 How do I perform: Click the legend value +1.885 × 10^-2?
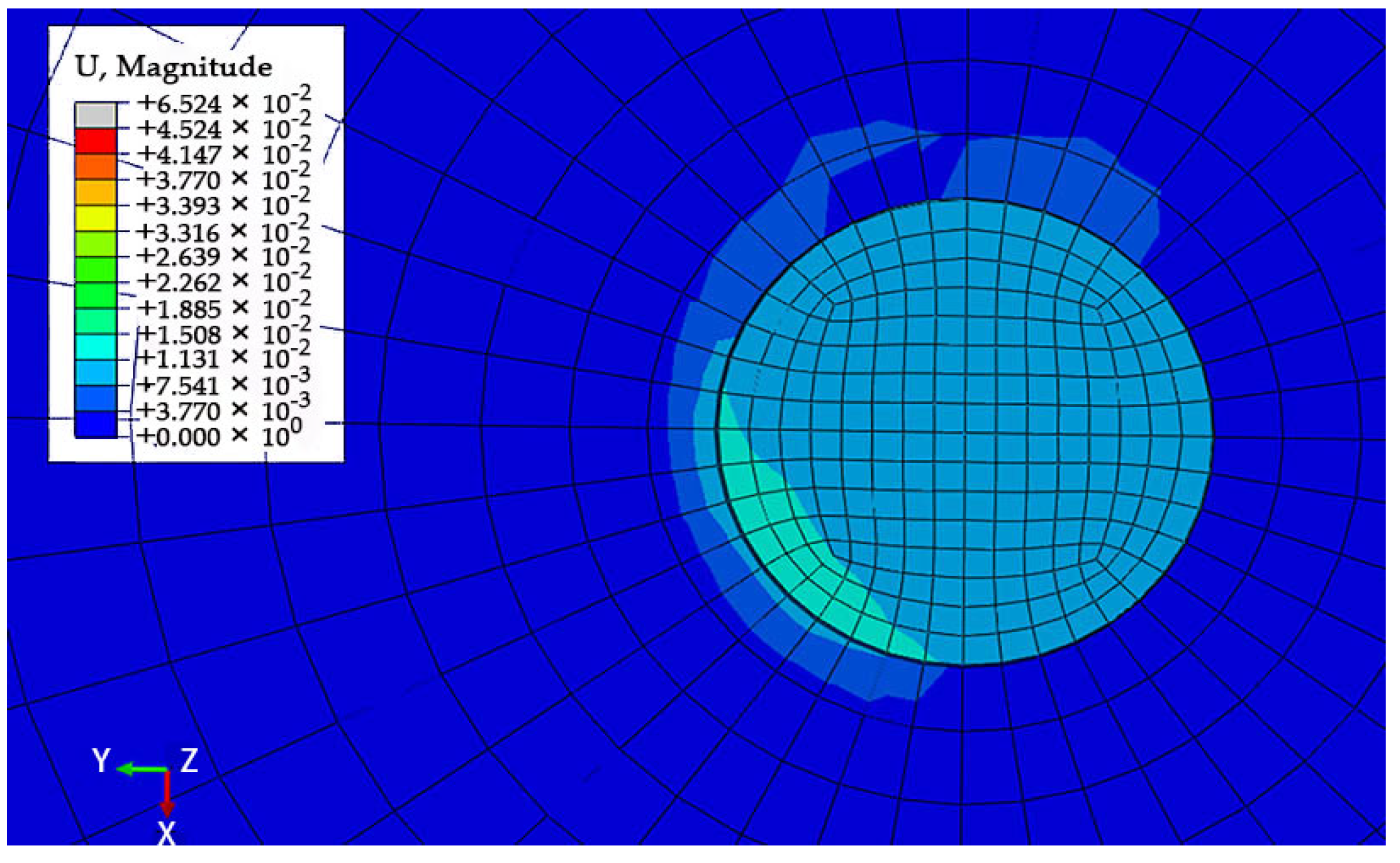[x=224, y=308]
